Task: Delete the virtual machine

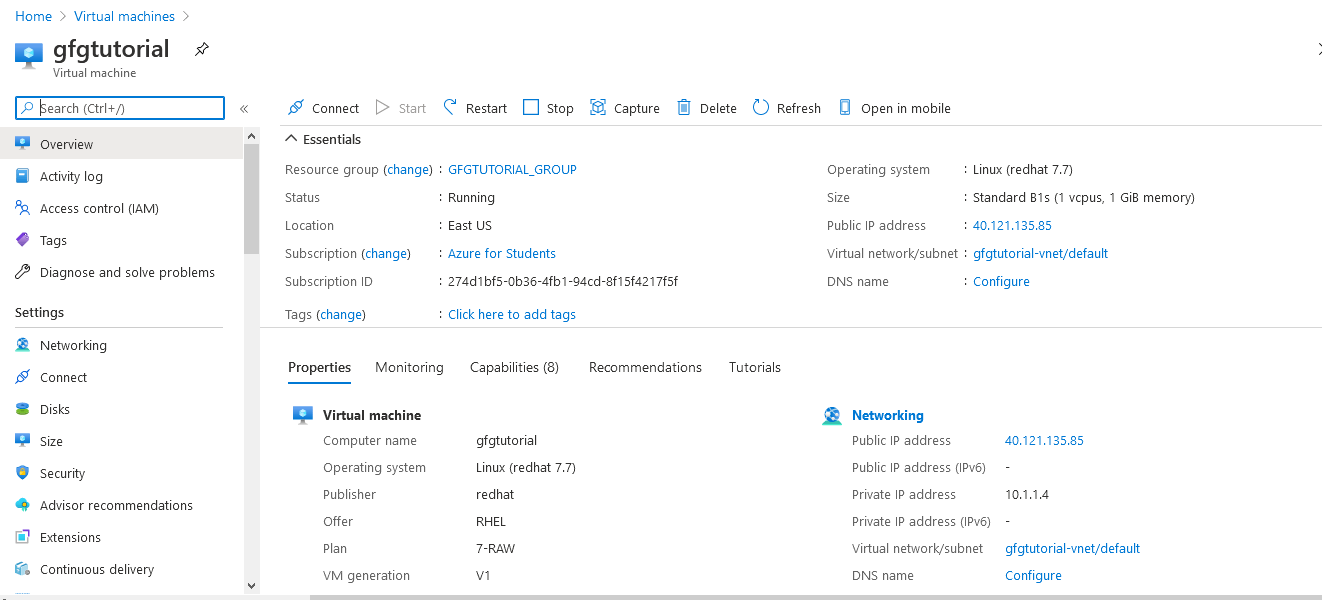Action: (x=706, y=107)
